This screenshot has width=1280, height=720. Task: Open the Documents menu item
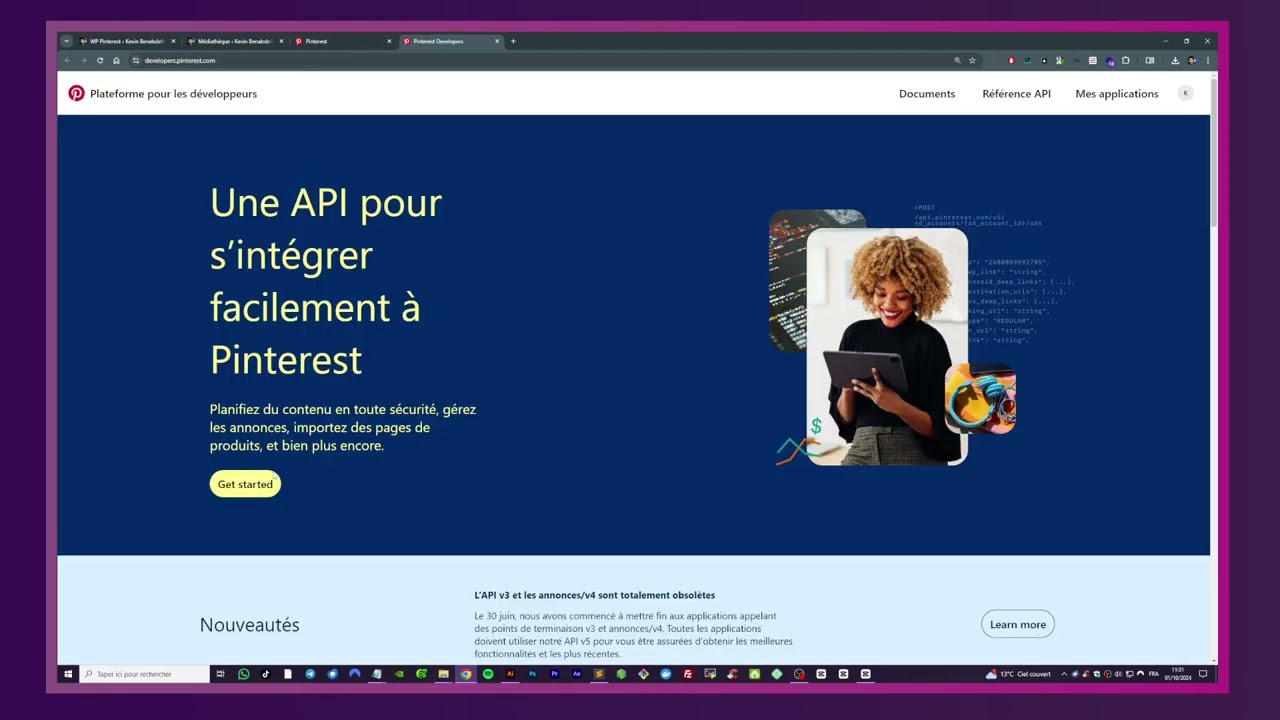coord(927,93)
